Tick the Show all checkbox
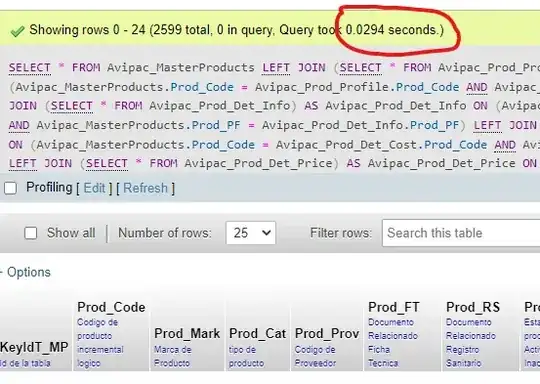 point(31,233)
